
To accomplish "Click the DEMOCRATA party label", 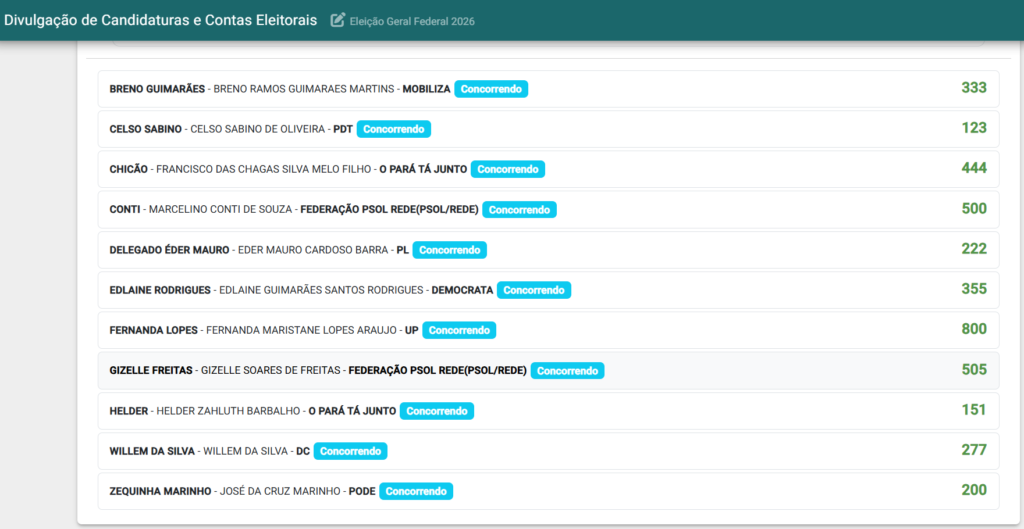I will pos(462,290).
